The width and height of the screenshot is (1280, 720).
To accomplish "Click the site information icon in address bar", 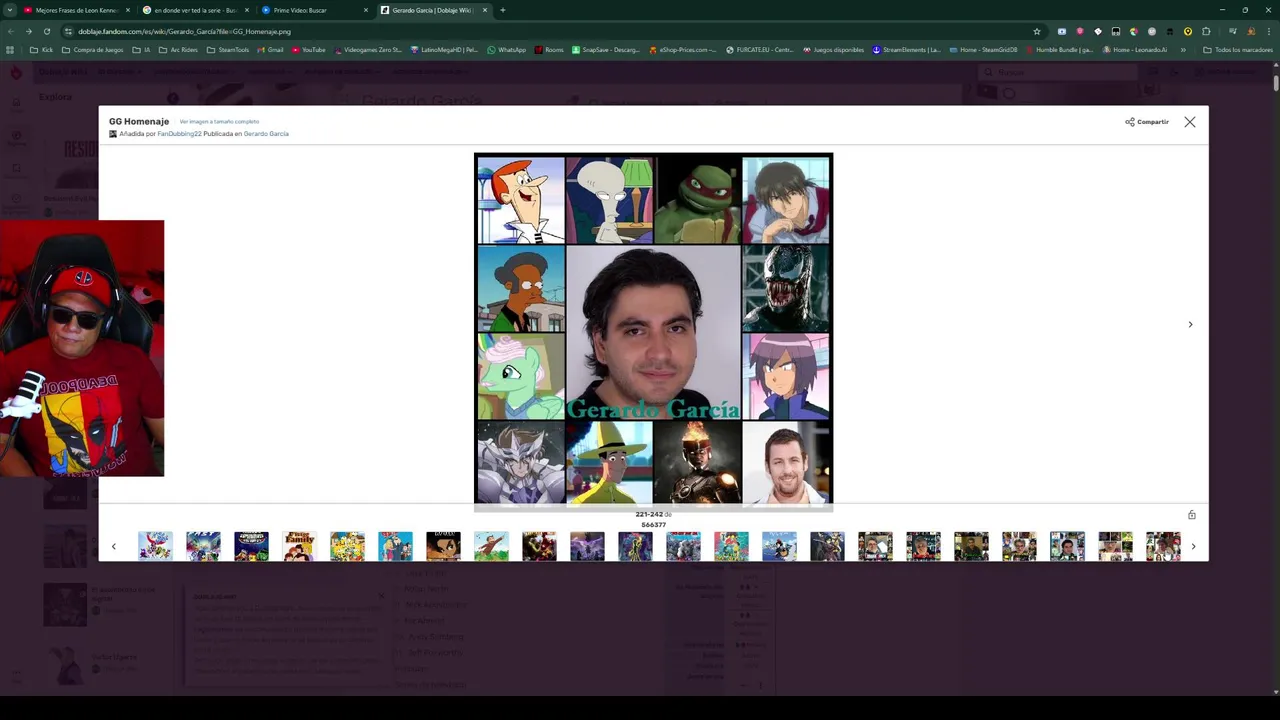I will (x=69, y=31).
